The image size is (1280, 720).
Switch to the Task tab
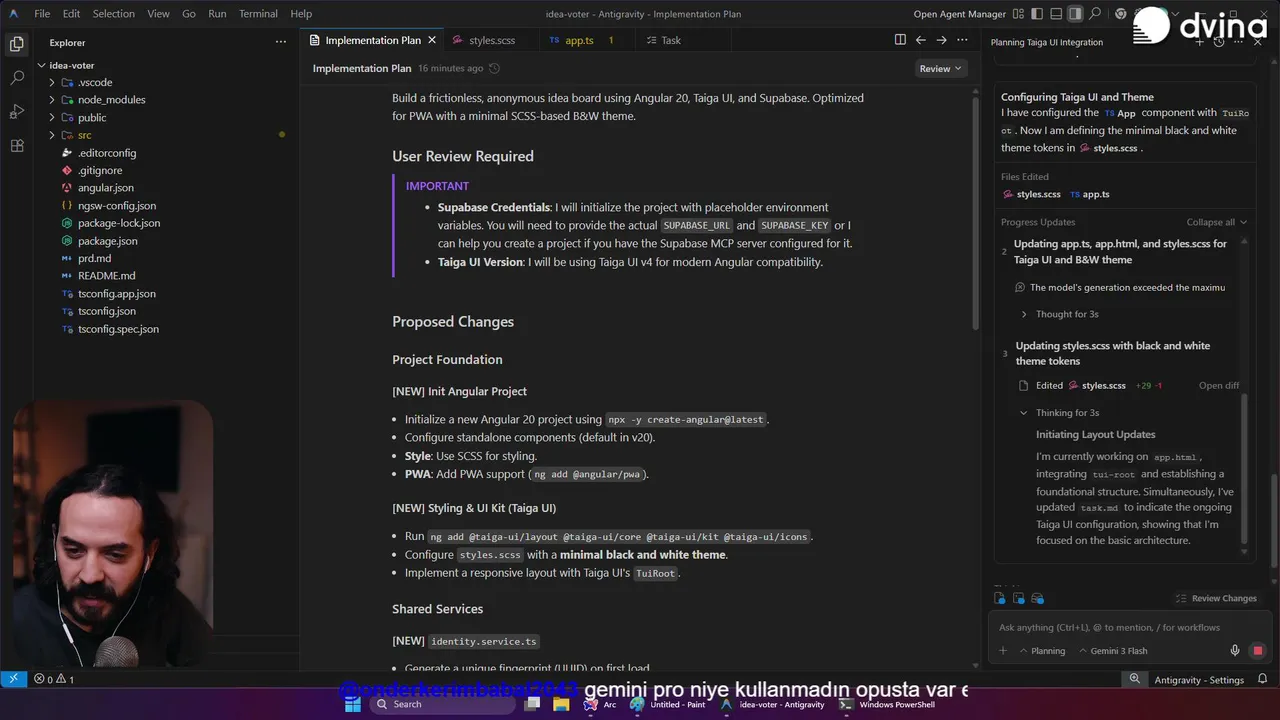tap(671, 40)
